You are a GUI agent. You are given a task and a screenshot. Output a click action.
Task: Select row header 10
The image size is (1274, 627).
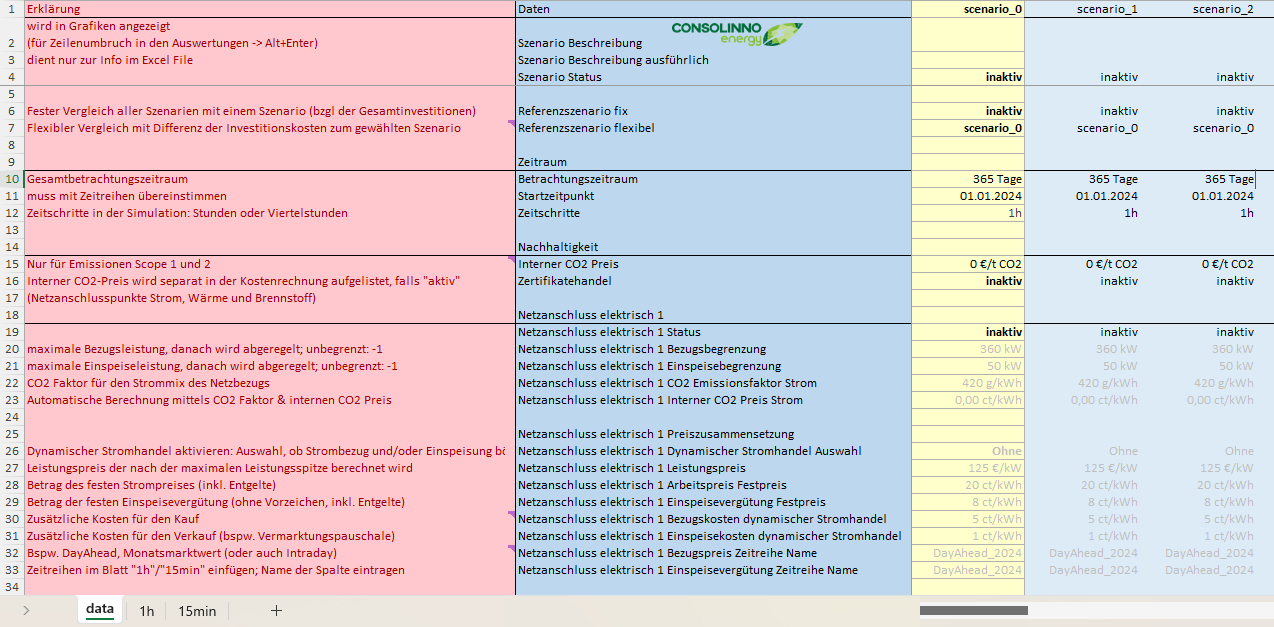pos(11,179)
